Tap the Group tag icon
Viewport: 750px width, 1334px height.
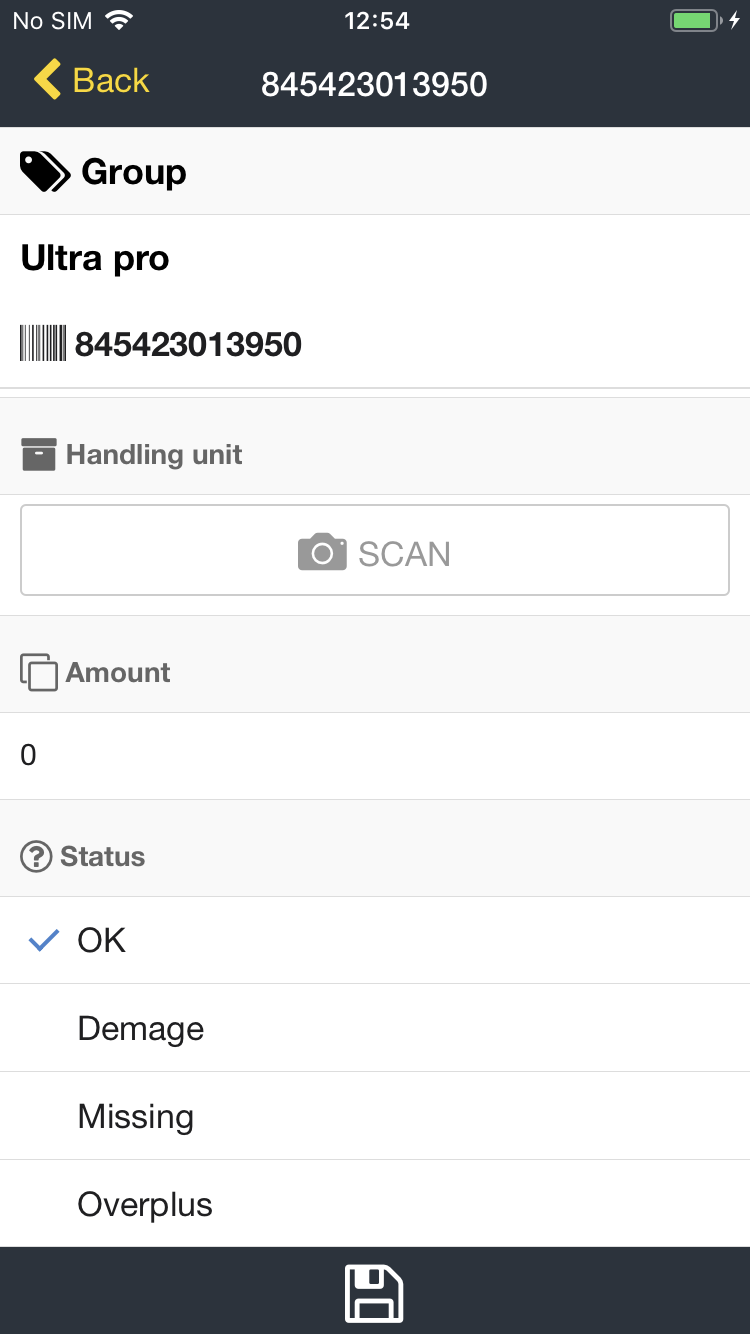tap(45, 172)
